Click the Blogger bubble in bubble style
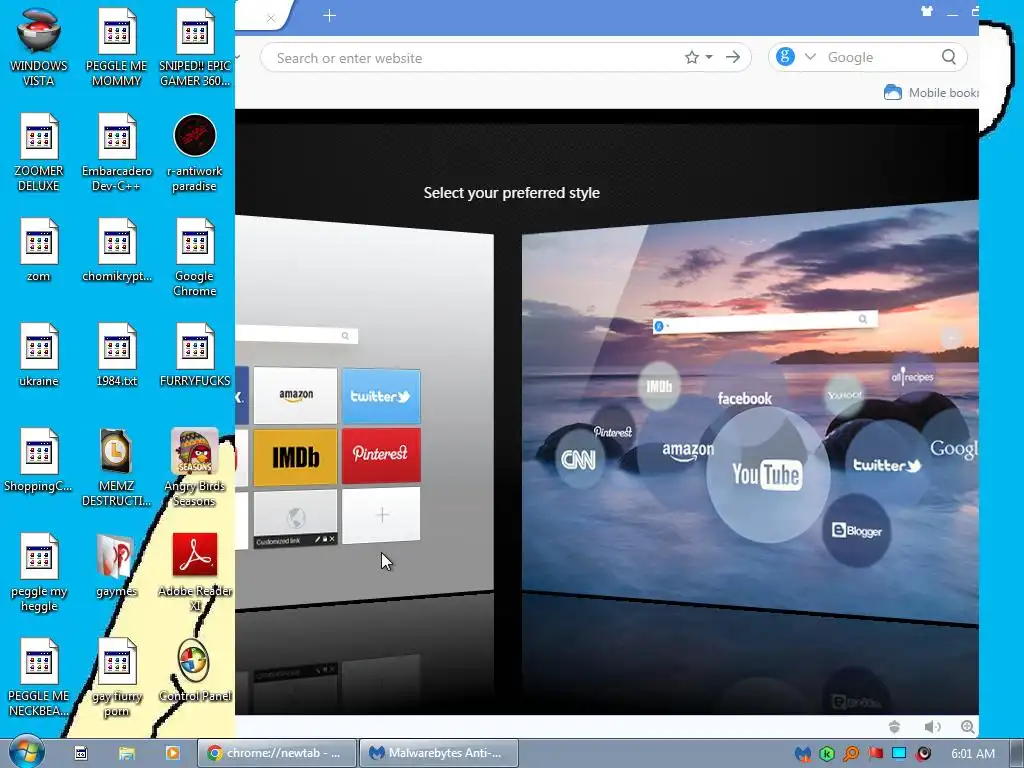This screenshot has height=768, width=1024. coord(857,530)
